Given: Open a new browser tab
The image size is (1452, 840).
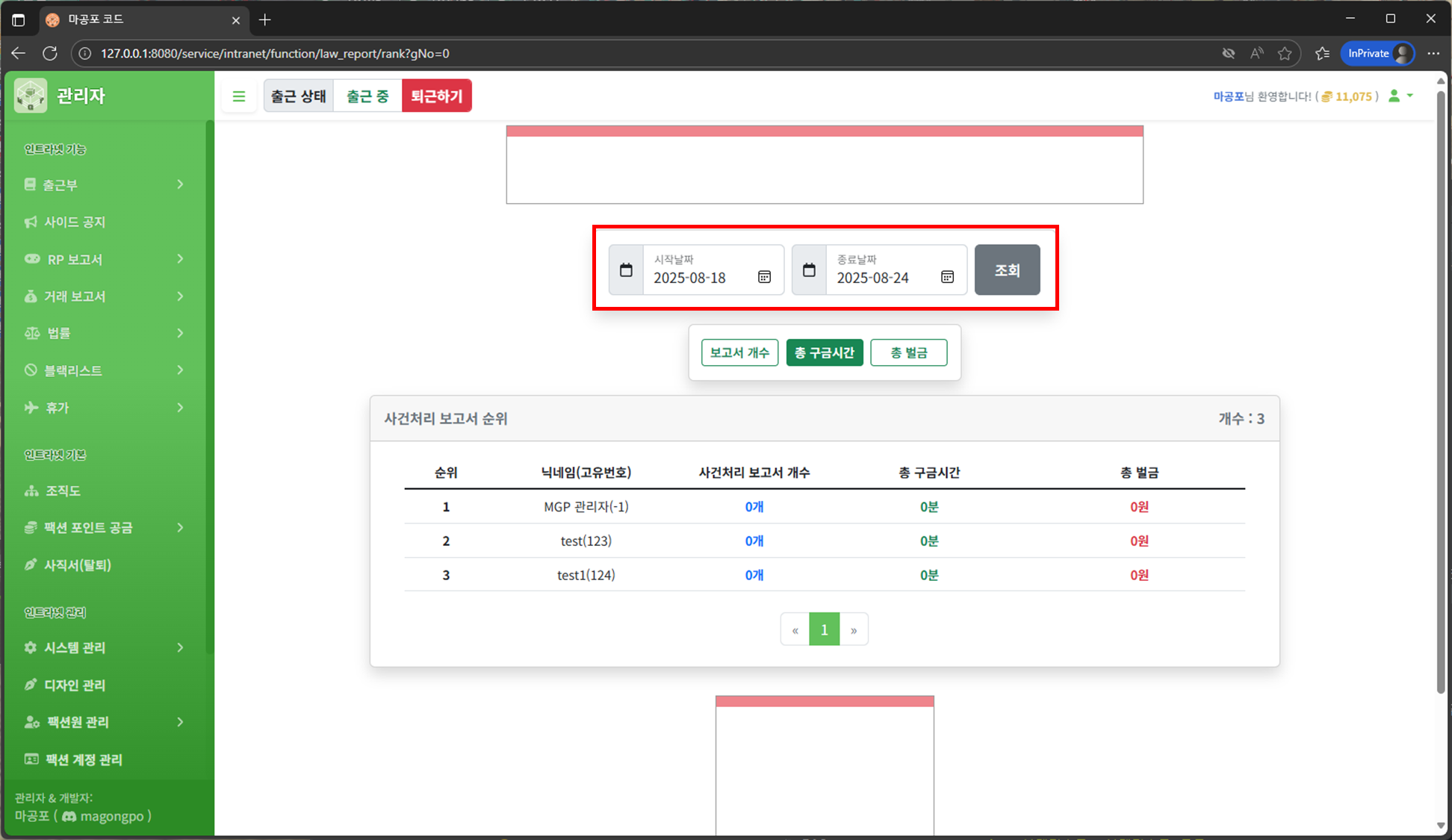Looking at the screenshot, I should tap(264, 20).
